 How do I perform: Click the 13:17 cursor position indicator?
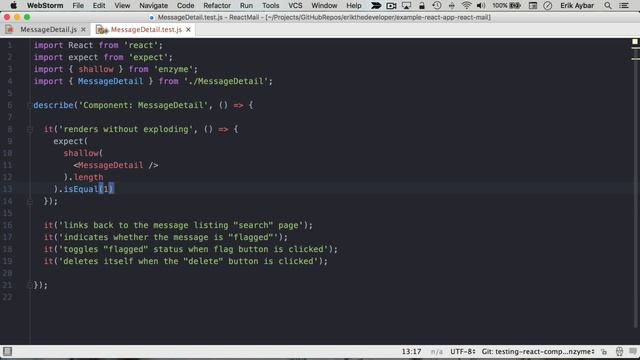pyautogui.click(x=411, y=351)
